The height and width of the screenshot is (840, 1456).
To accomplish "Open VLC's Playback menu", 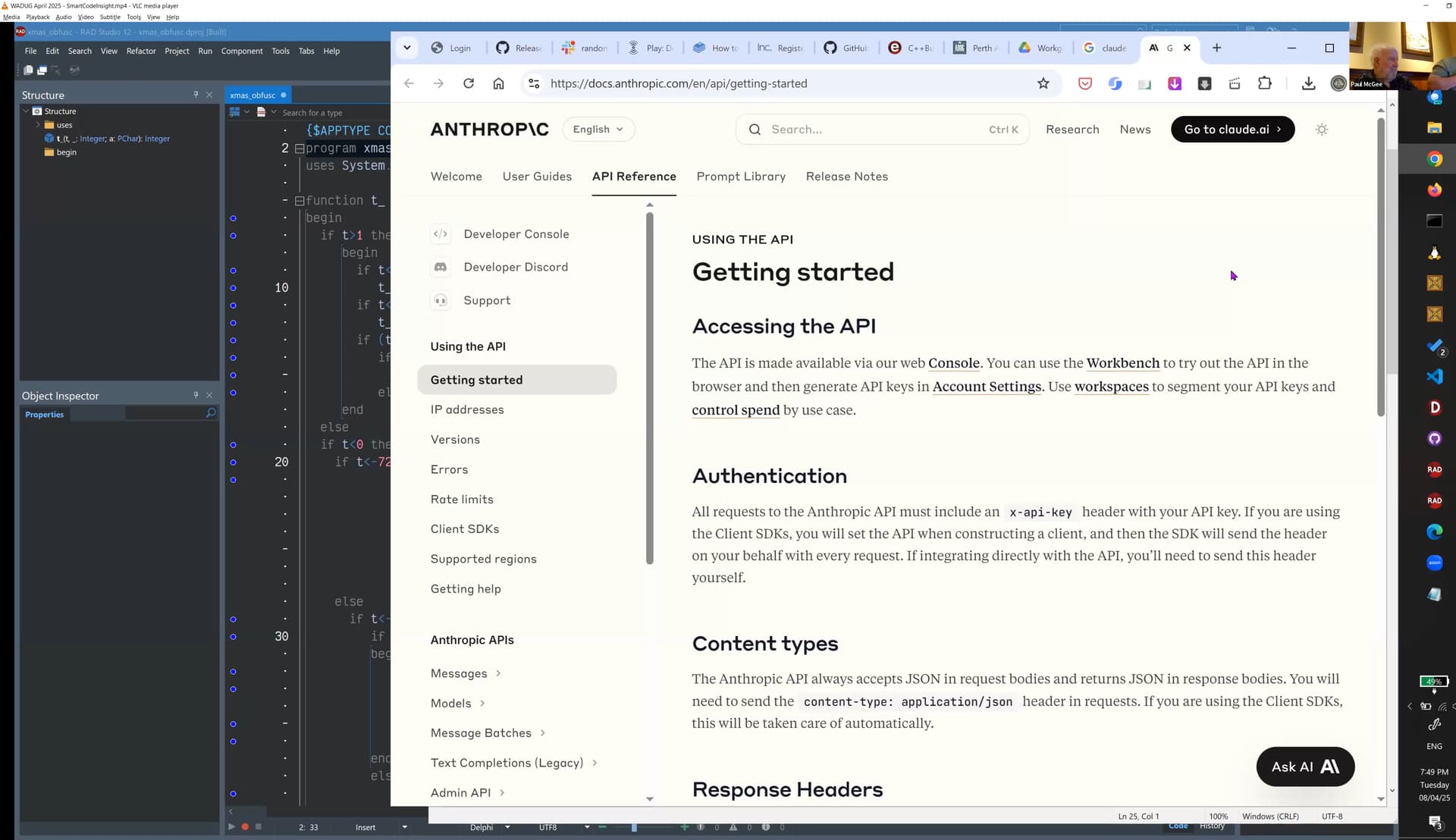I will tap(38, 17).
